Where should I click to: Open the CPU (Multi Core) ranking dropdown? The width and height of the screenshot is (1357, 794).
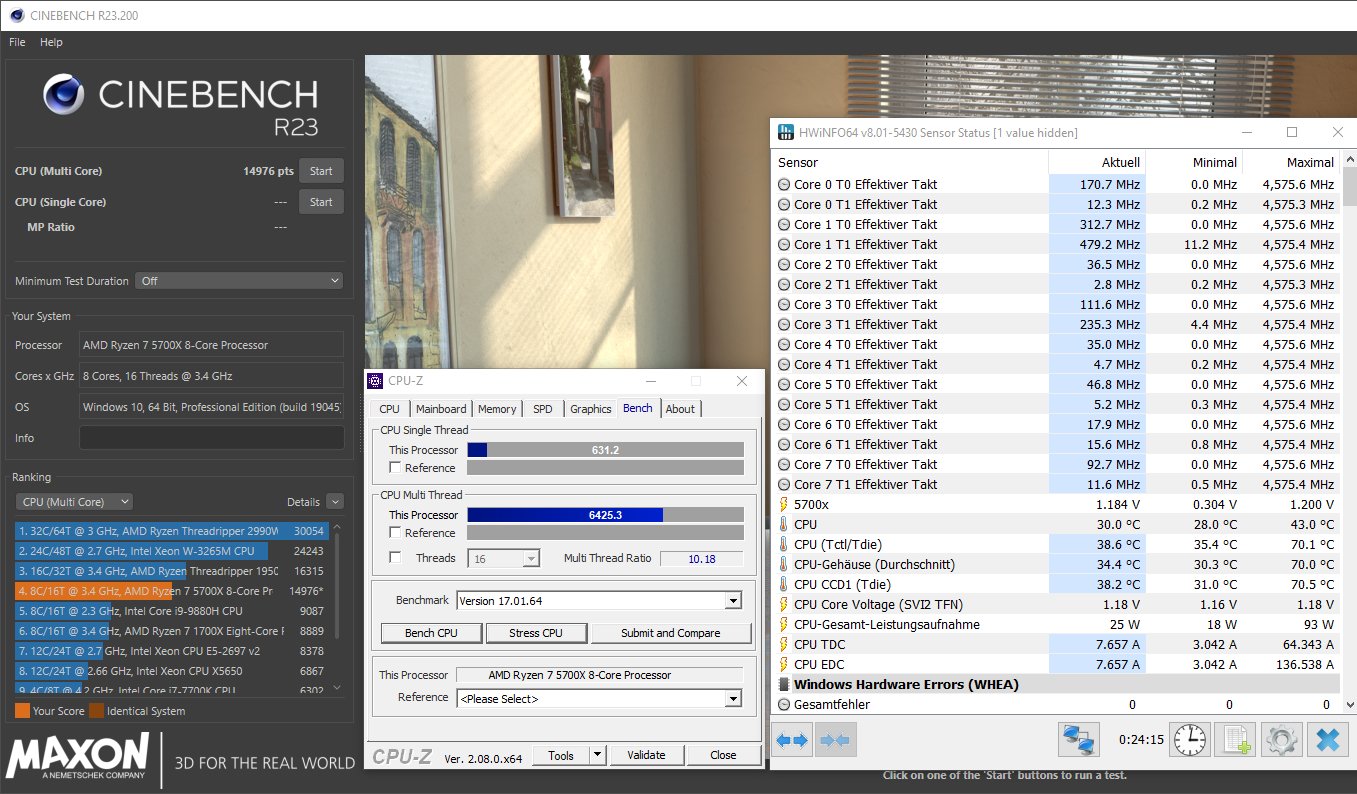74,502
